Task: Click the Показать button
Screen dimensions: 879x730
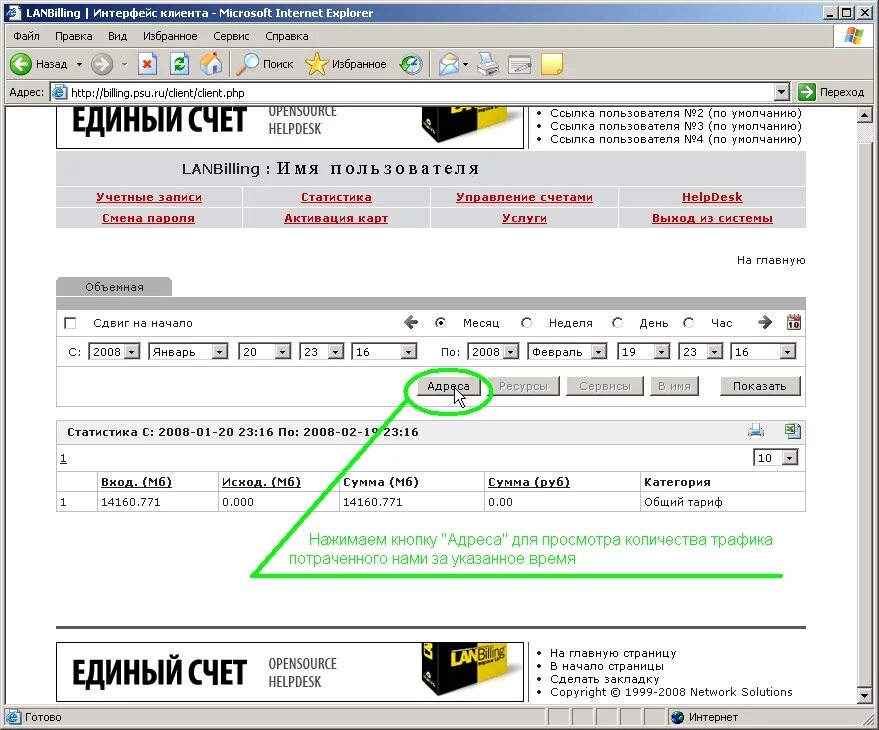Action: pos(760,386)
